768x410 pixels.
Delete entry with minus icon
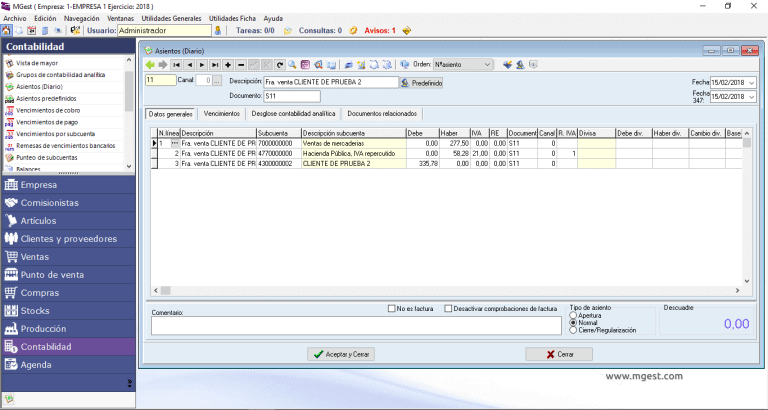(240, 65)
